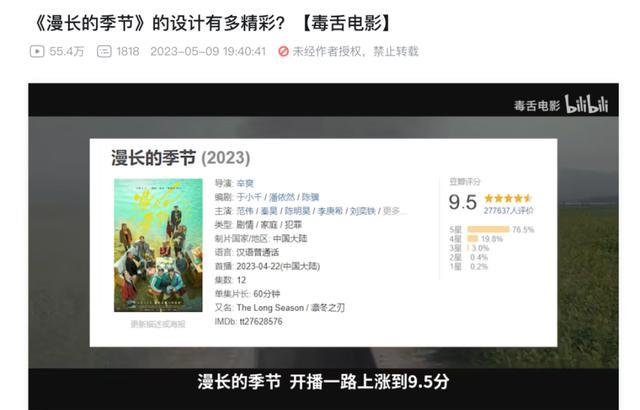
Task: Open actor 范伟 link
Action: tap(245, 211)
